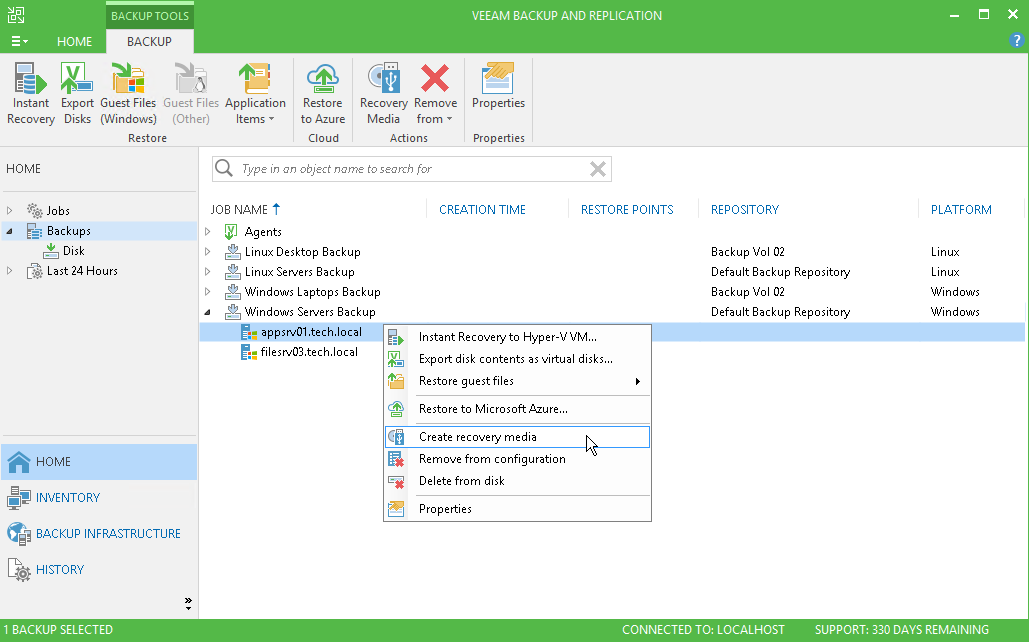Click the Properties ribbon icon

498,85
